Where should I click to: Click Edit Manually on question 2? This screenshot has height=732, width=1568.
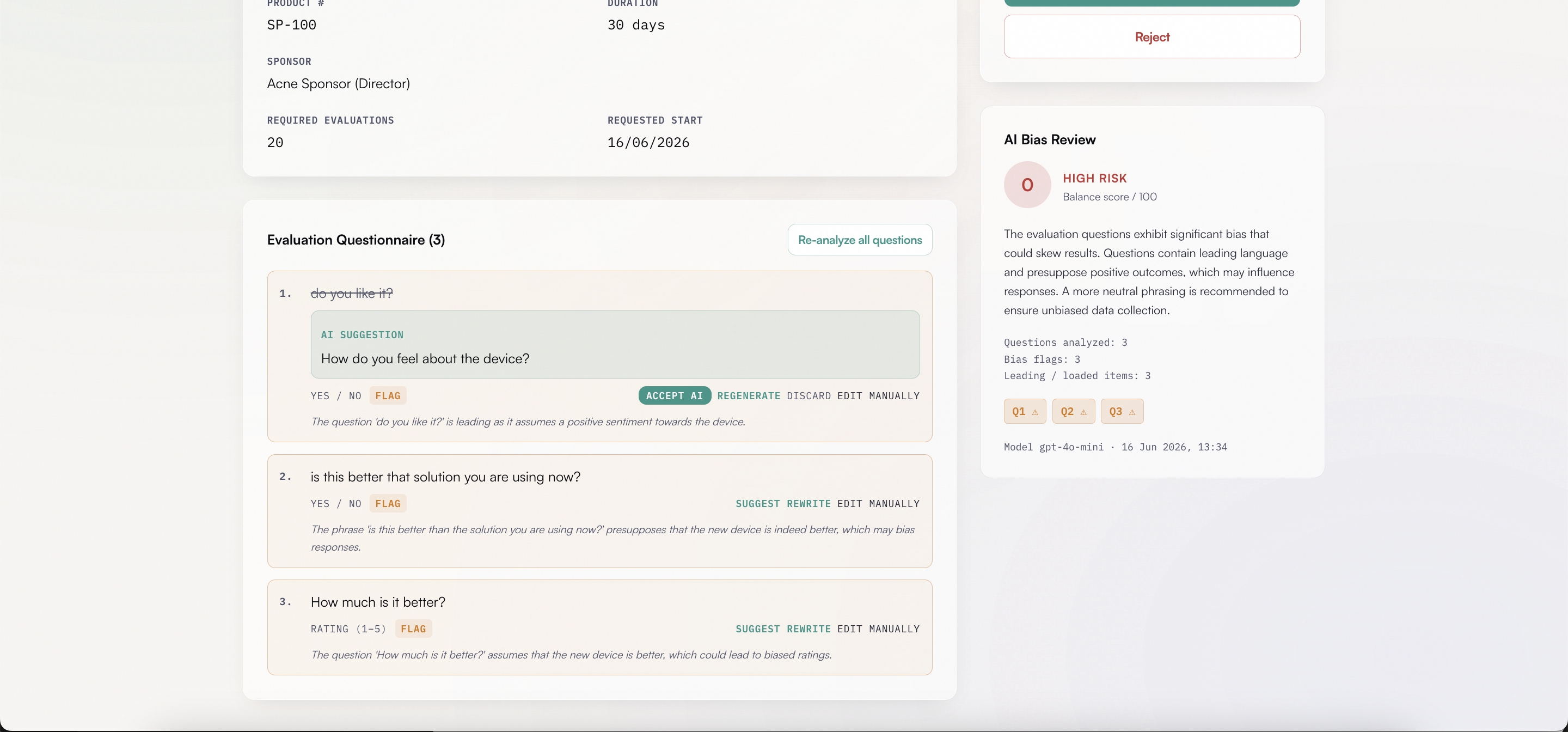point(878,504)
